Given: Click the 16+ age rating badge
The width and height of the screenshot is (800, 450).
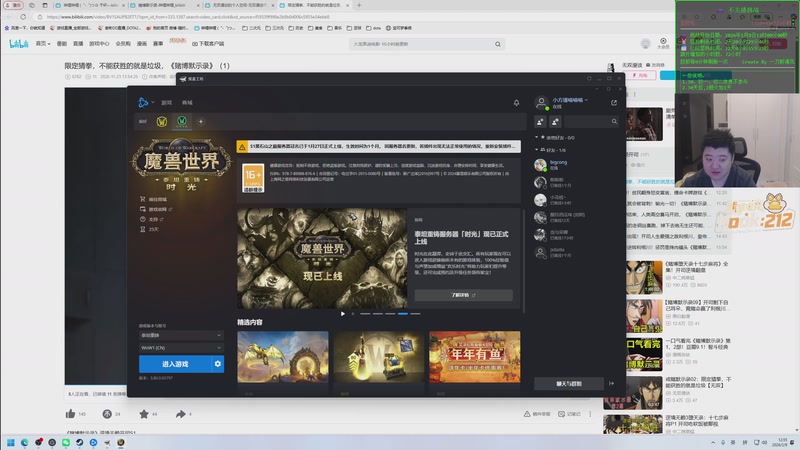Looking at the screenshot, I should [253, 178].
